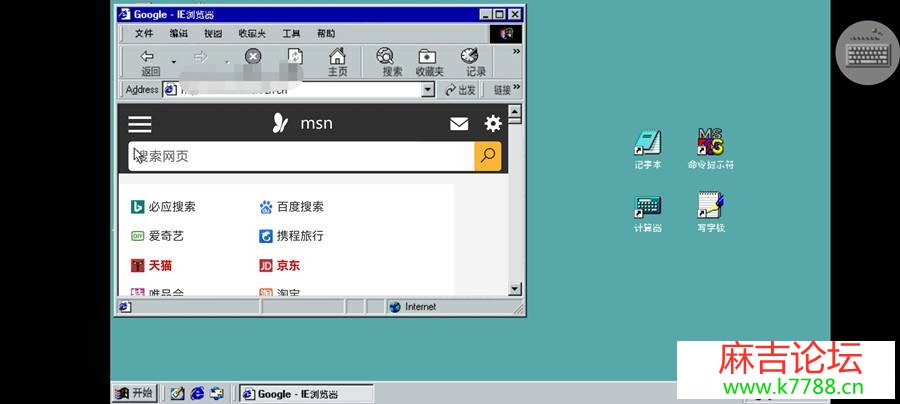This screenshot has width=900, height=404.
Task: Click the Stop (X) toolbar button
Action: 253,56
